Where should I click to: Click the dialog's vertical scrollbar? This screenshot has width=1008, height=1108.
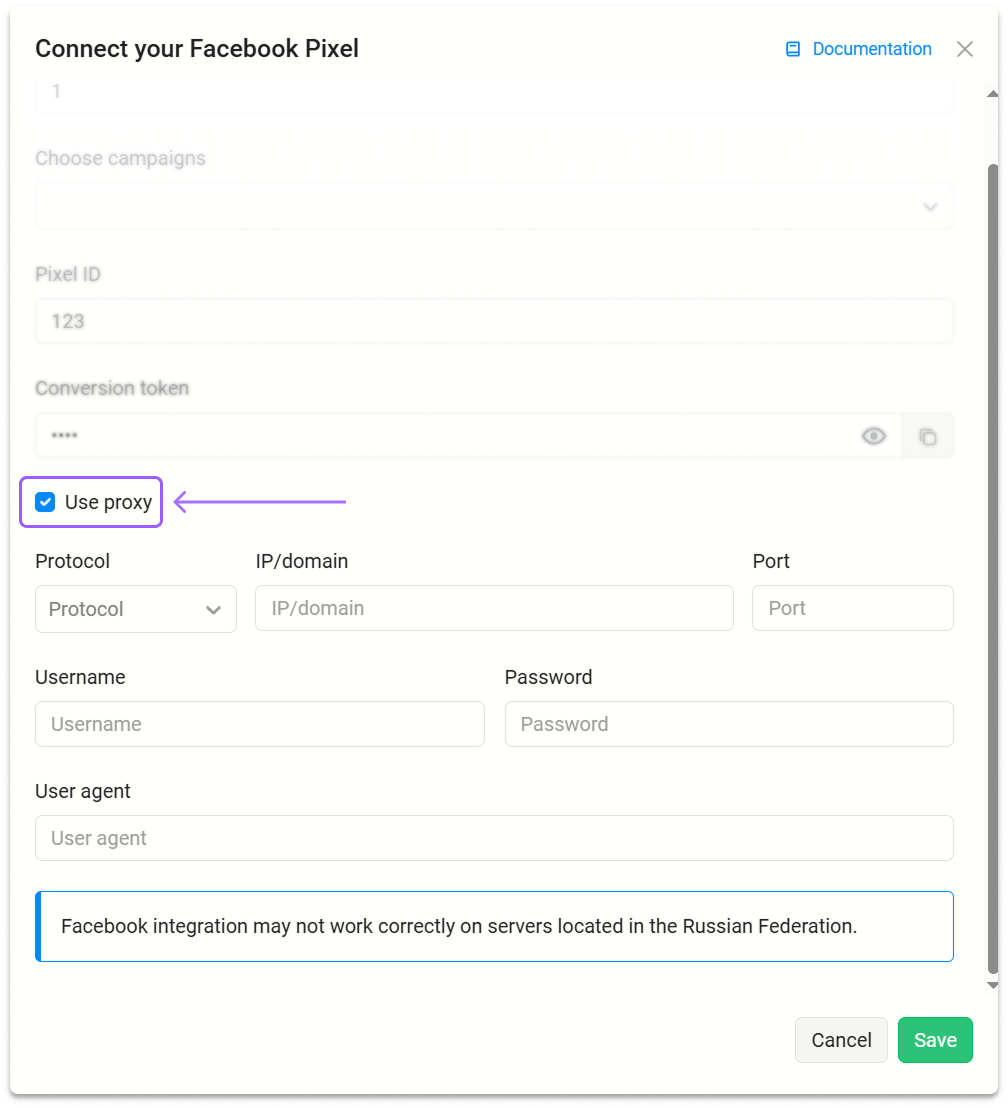pos(992,560)
